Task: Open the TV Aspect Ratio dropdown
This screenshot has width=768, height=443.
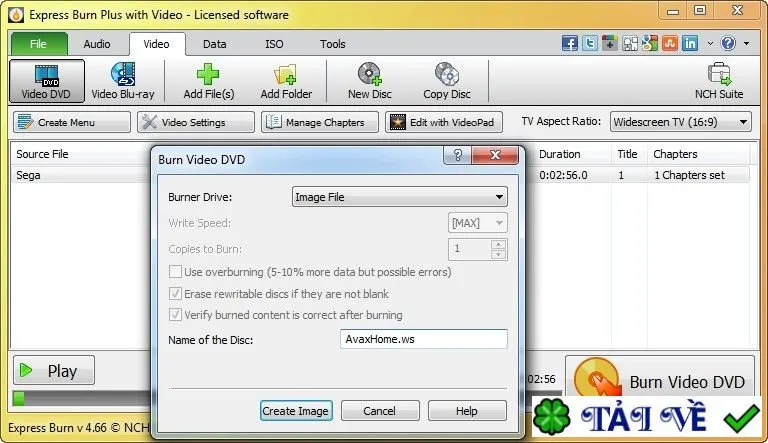Action: click(x=681, y=122)
